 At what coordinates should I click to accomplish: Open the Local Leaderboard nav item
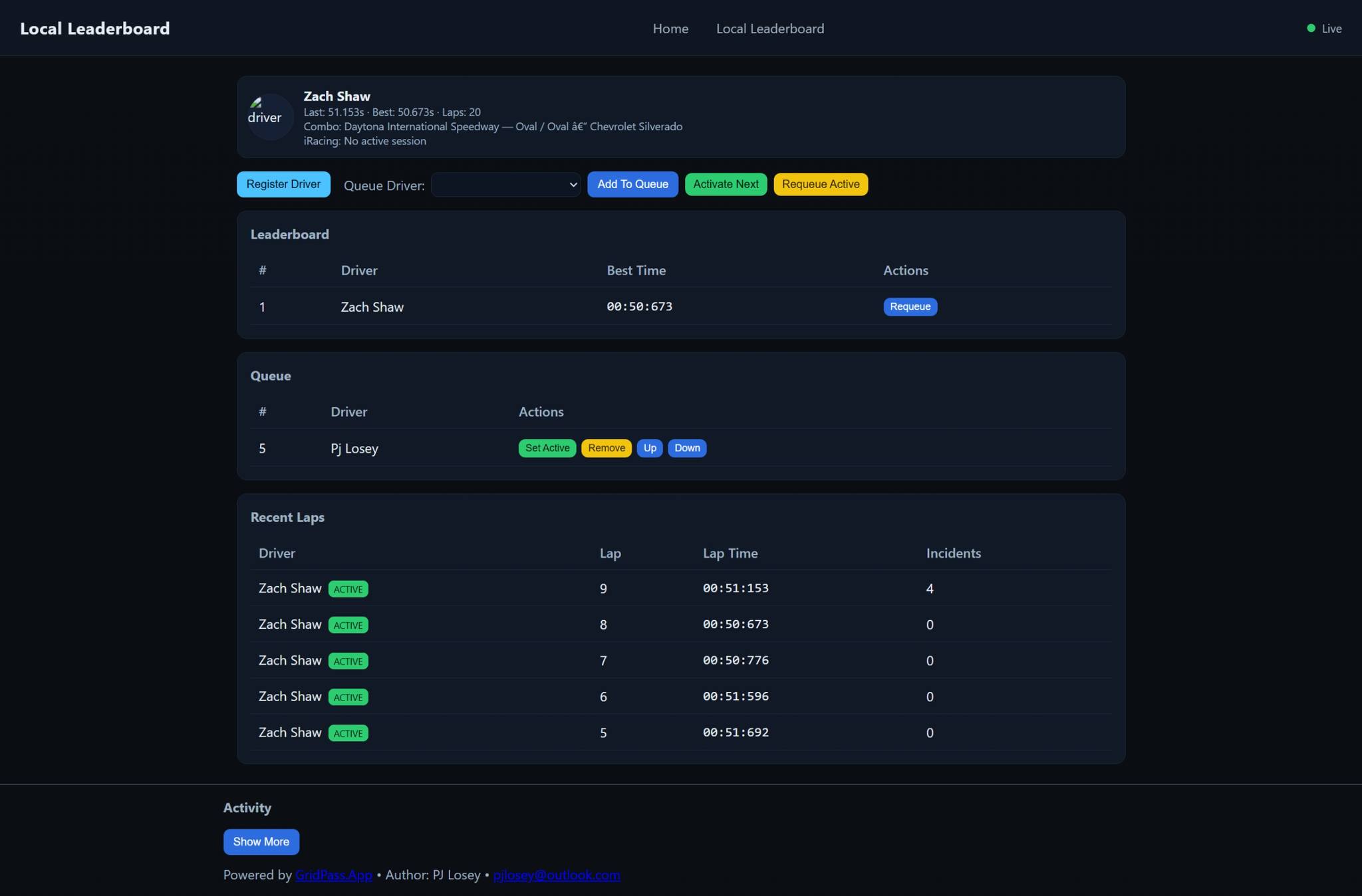click(x=770, y=29)
